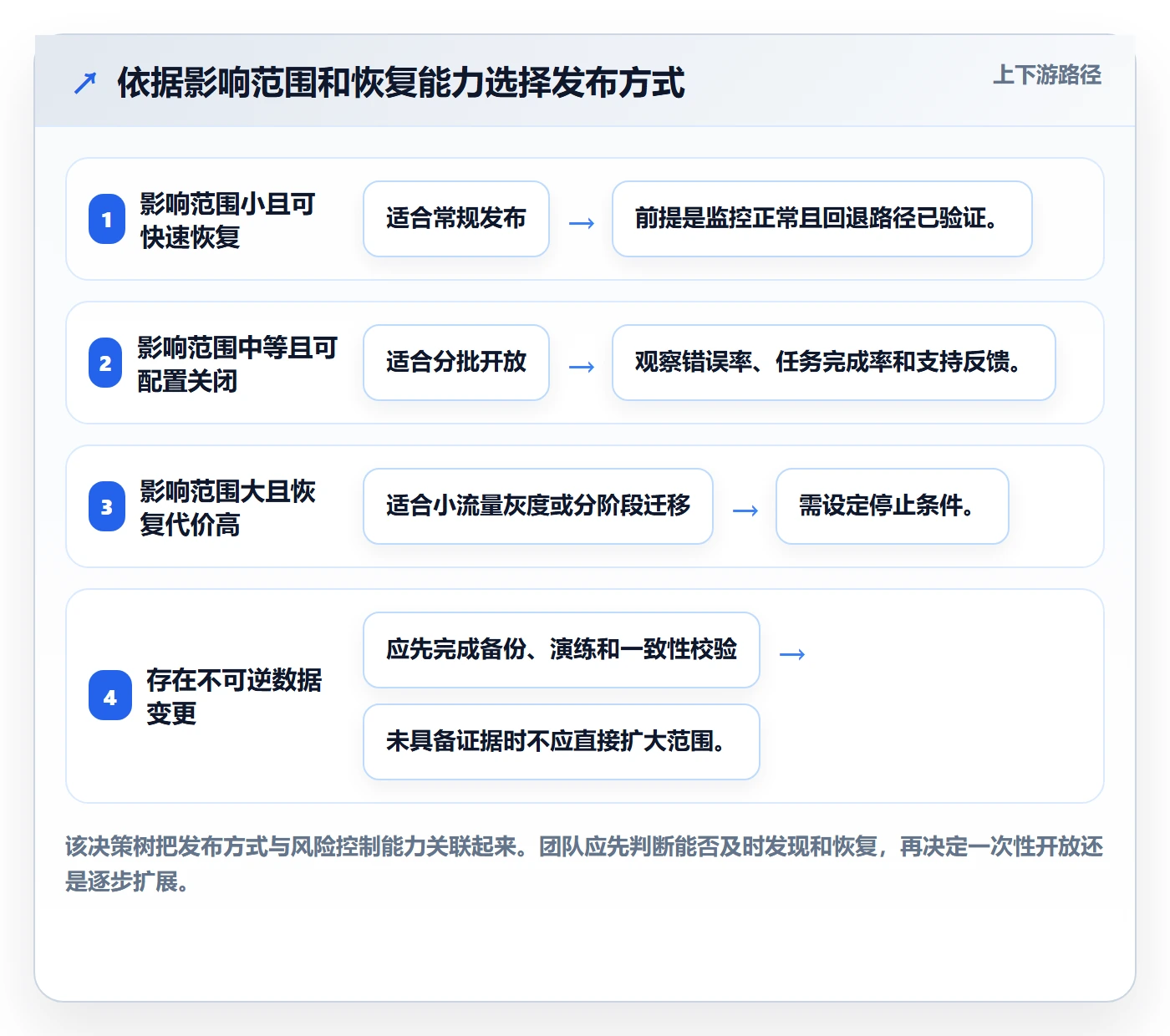Open the 上下游路径 label in the header
Viewport: 1170px width, 1036px height.
click(x=1047, y=75)
